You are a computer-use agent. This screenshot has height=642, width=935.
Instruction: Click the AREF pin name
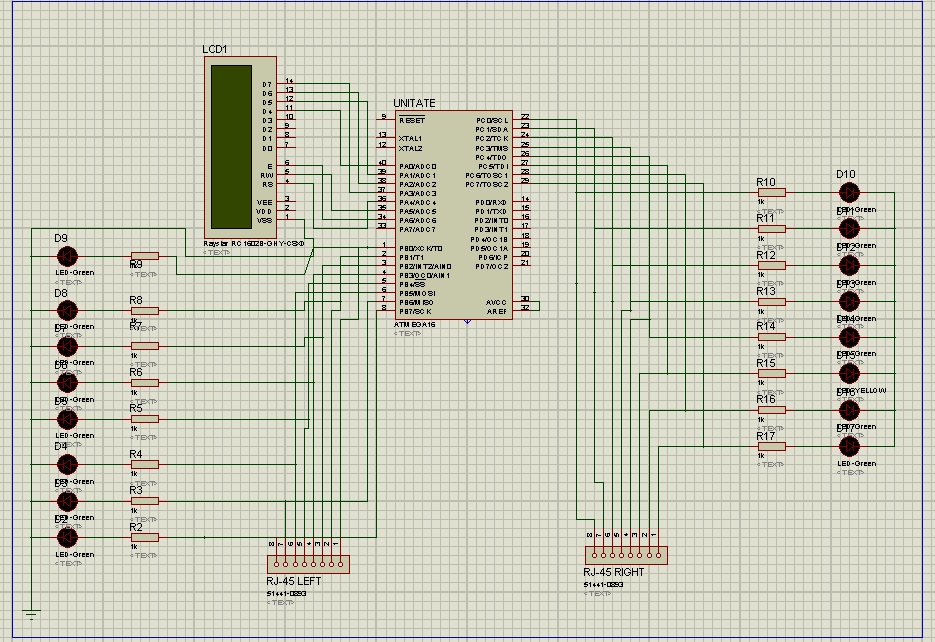coord(496,311)
